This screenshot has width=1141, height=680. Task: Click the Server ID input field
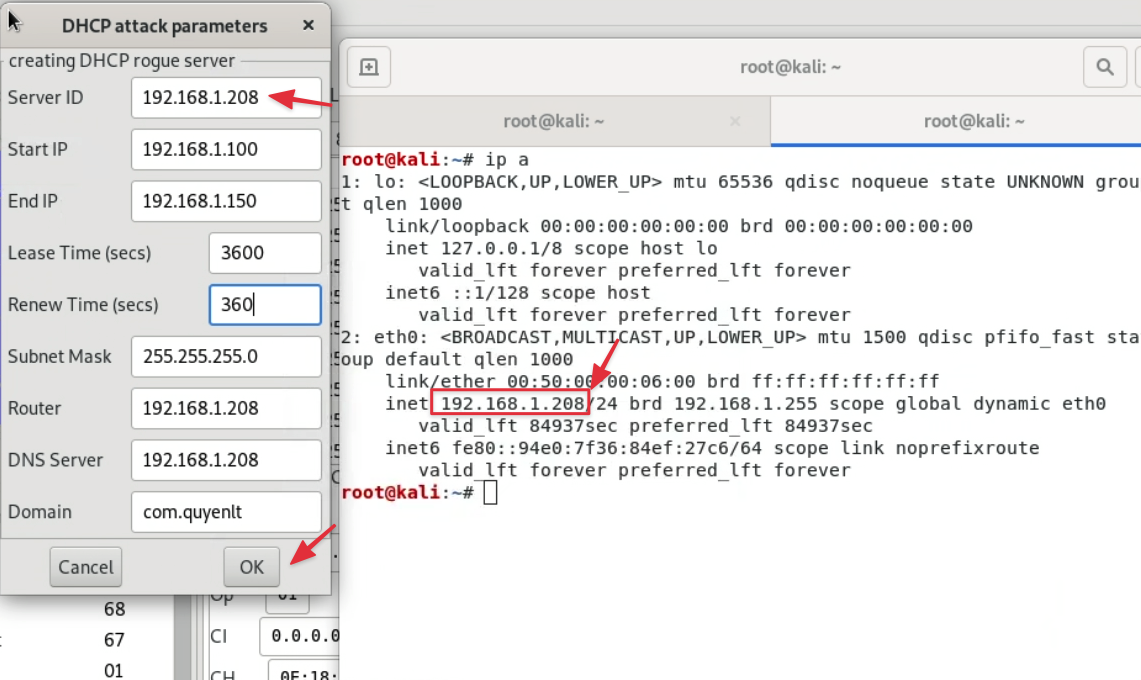tap(226, 97)
